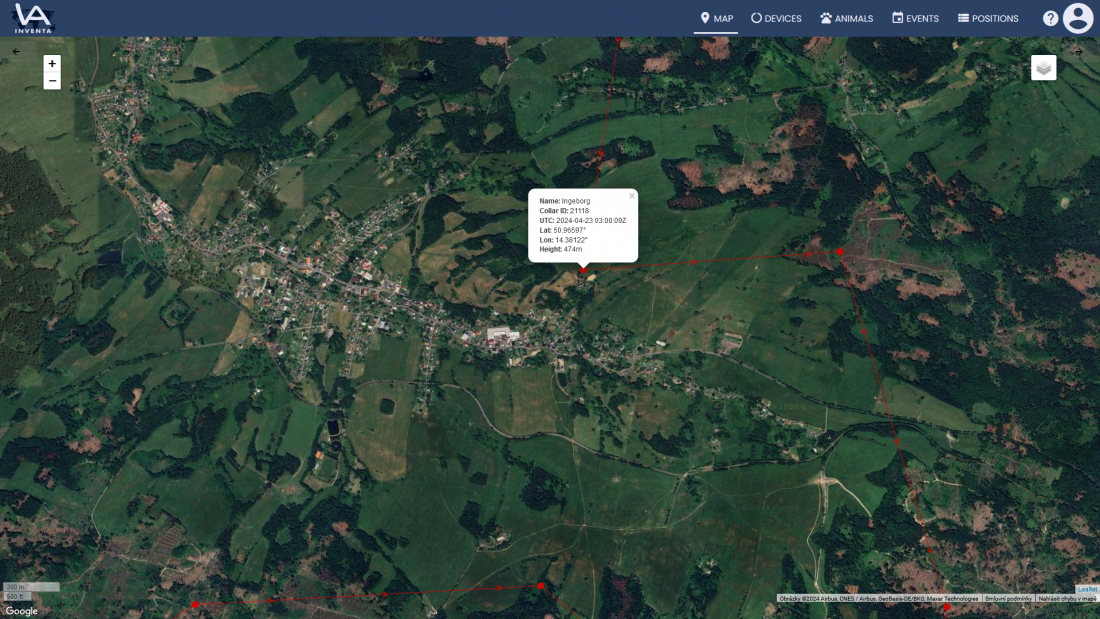Click the right arrow at map edge
Image resolution: width=1100 pixels, height=619 pixels.
(x=1079, y=51)
